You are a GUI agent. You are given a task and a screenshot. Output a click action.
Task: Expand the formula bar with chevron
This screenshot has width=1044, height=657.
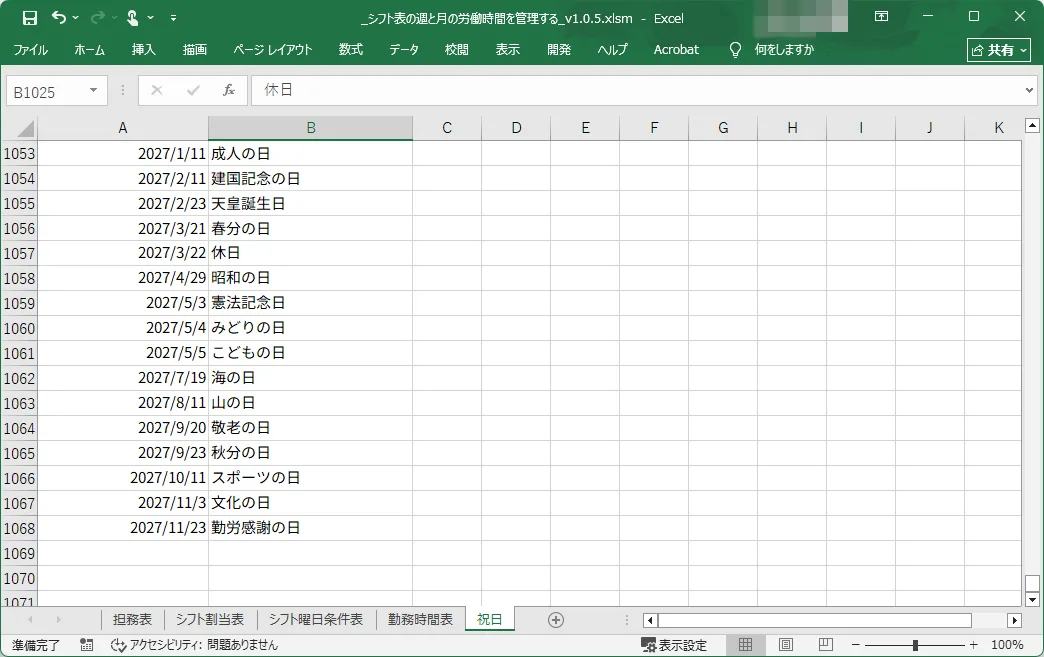(x=1030, y=90)
